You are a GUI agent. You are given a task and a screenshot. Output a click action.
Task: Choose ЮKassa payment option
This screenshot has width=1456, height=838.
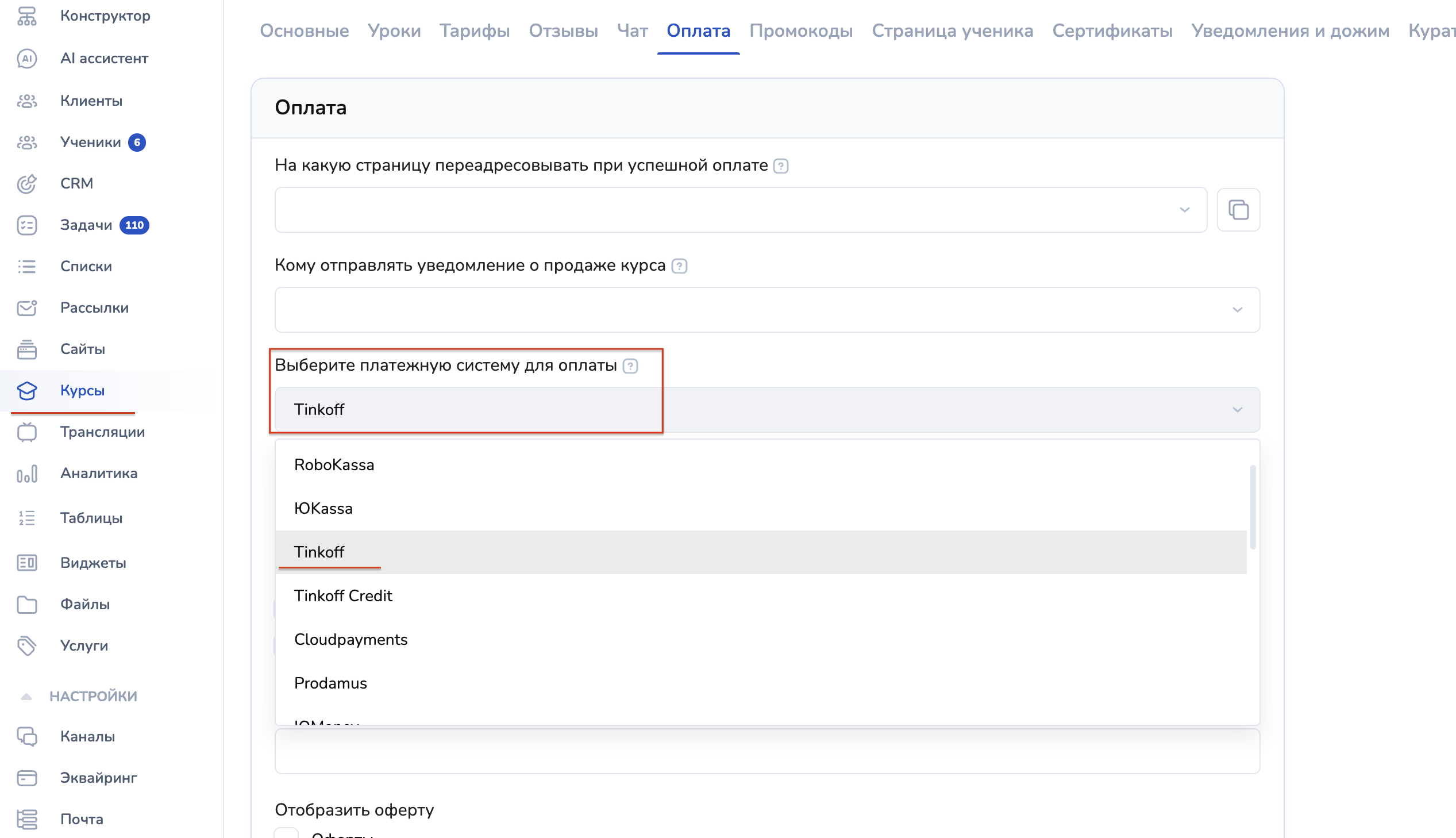[323, 508]
